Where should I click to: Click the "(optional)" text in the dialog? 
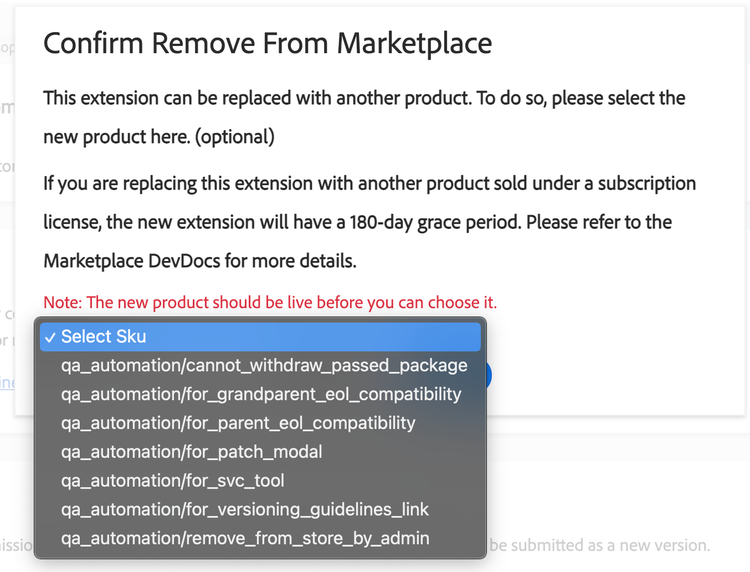click(235, 136)
